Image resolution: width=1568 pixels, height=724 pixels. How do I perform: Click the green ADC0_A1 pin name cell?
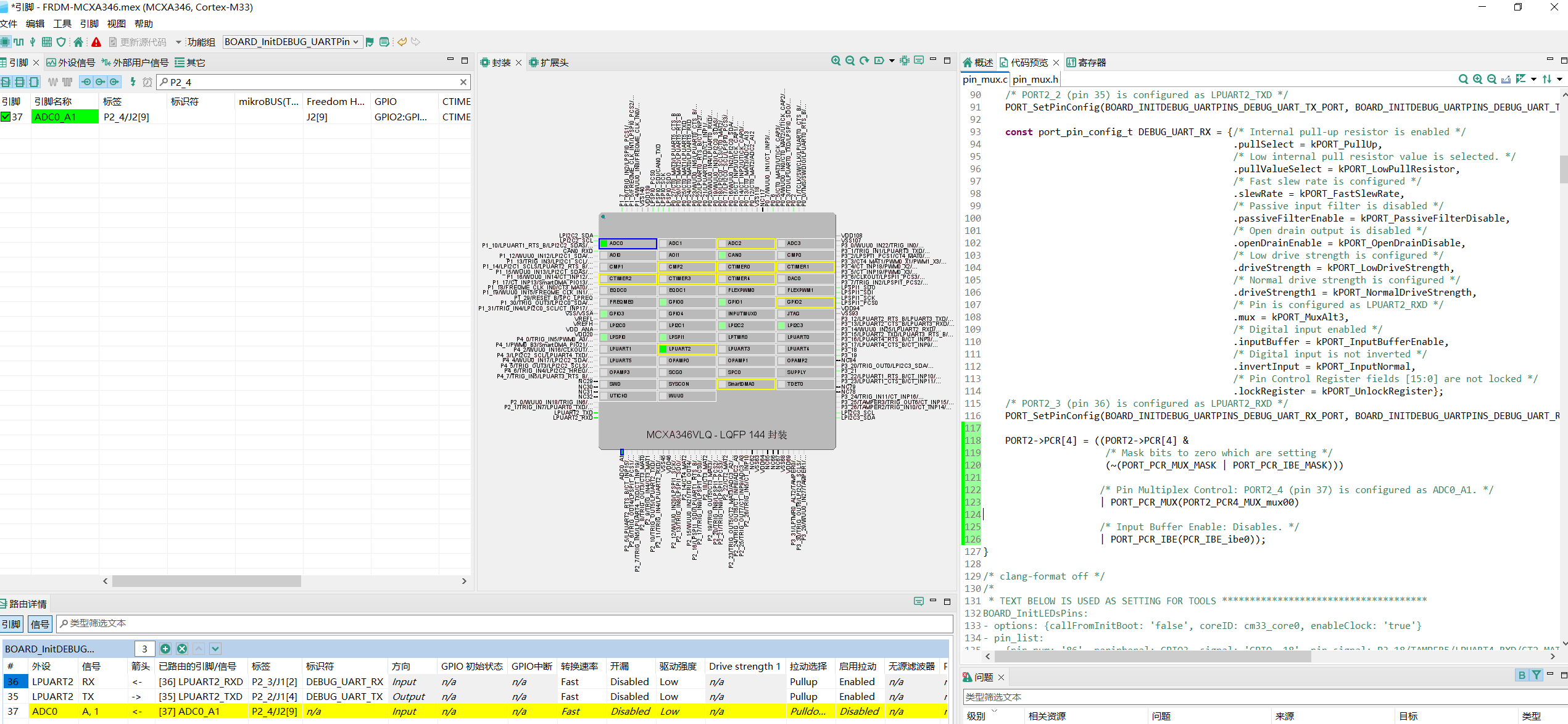64,117
